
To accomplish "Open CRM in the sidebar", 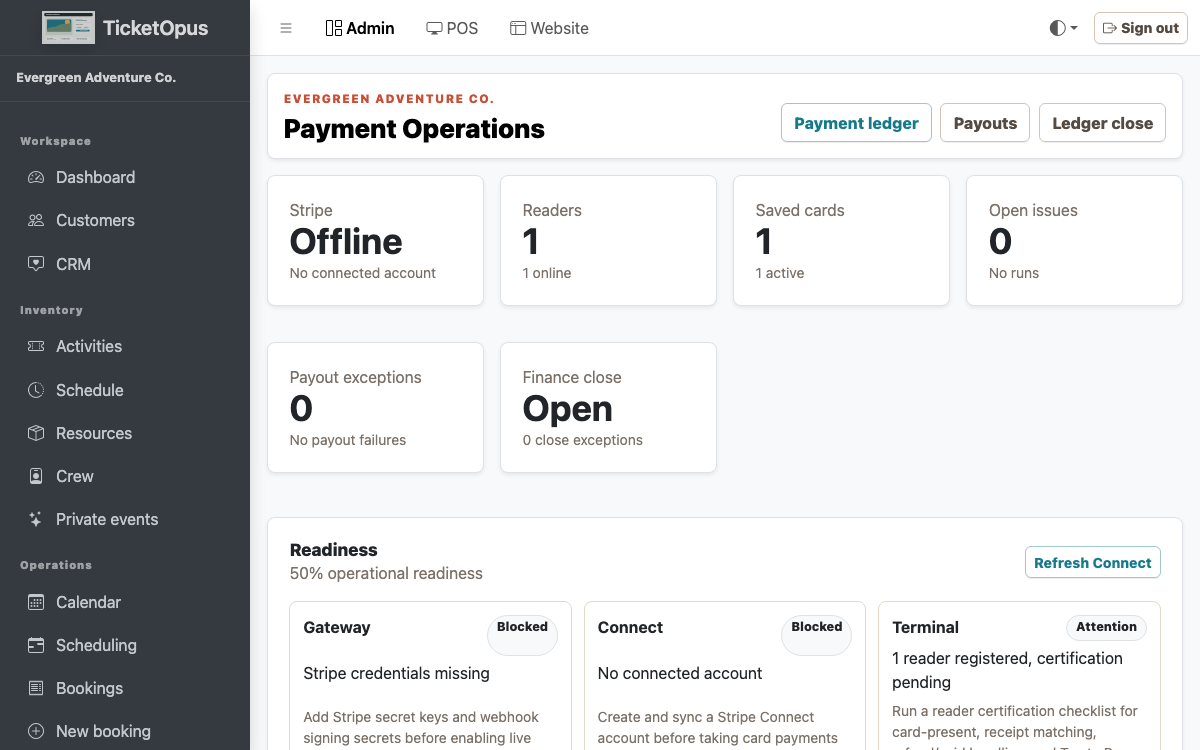I will [125, 264].
